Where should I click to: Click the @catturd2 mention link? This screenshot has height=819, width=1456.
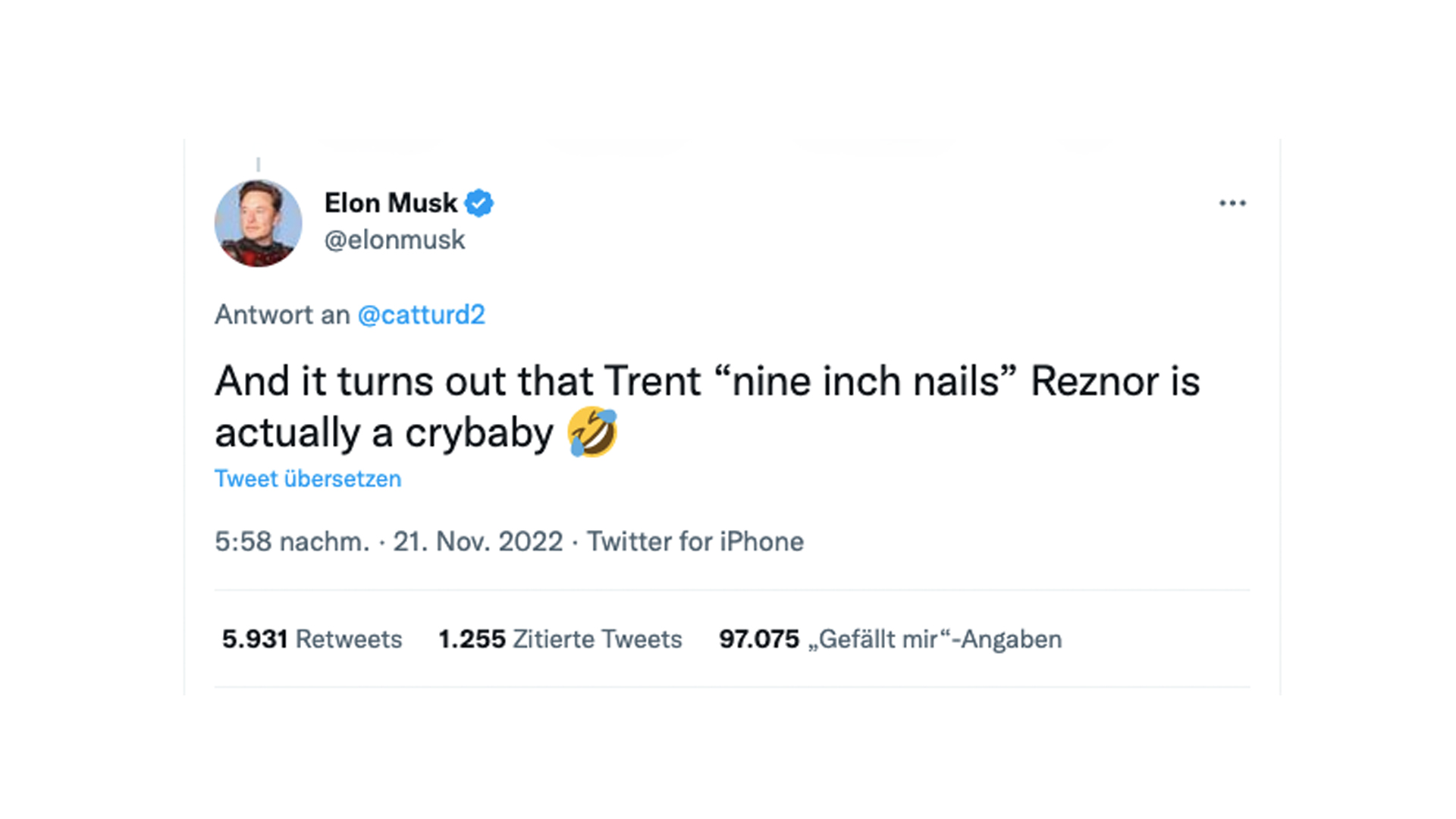click(x=421, y=315)
